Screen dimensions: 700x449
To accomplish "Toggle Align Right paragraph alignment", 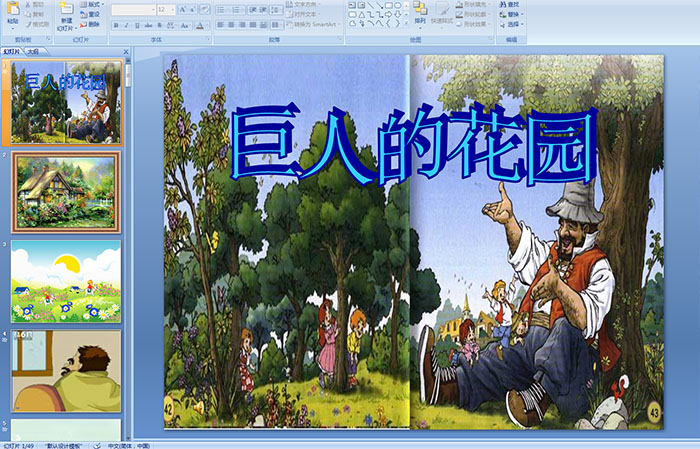I will 242,25.
